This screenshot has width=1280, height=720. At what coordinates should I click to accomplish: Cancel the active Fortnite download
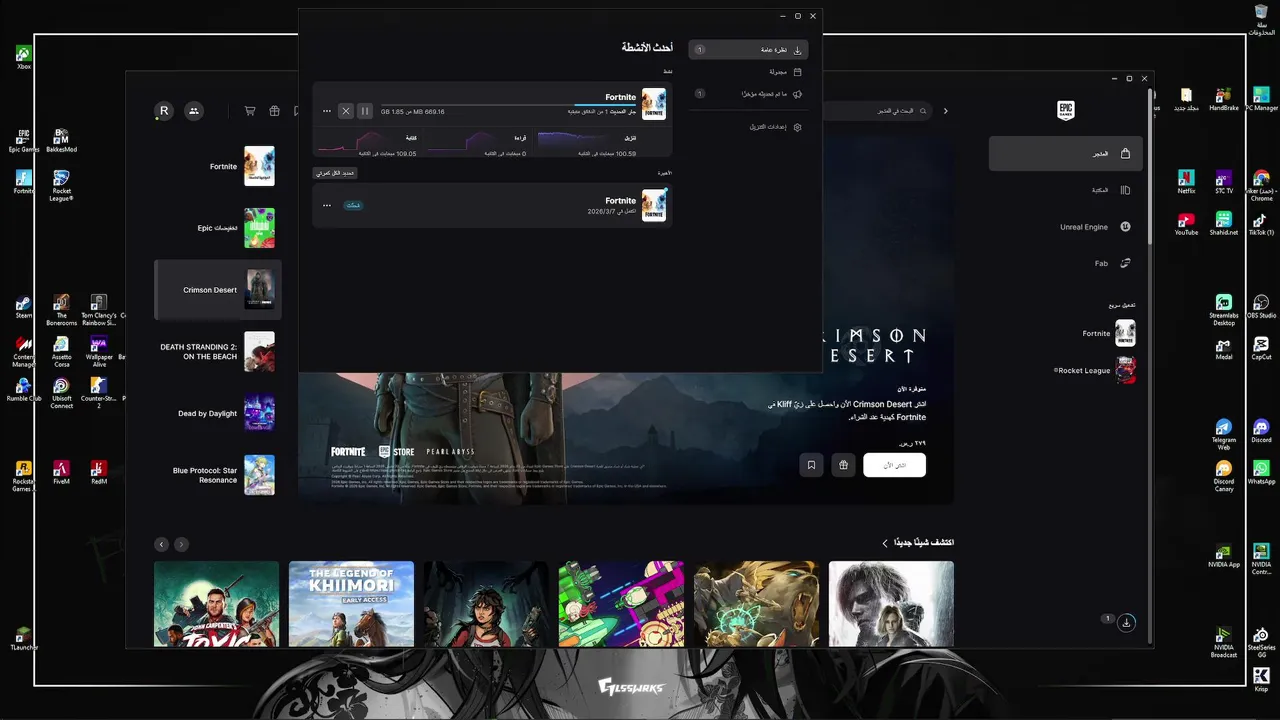tap(346, 111)
